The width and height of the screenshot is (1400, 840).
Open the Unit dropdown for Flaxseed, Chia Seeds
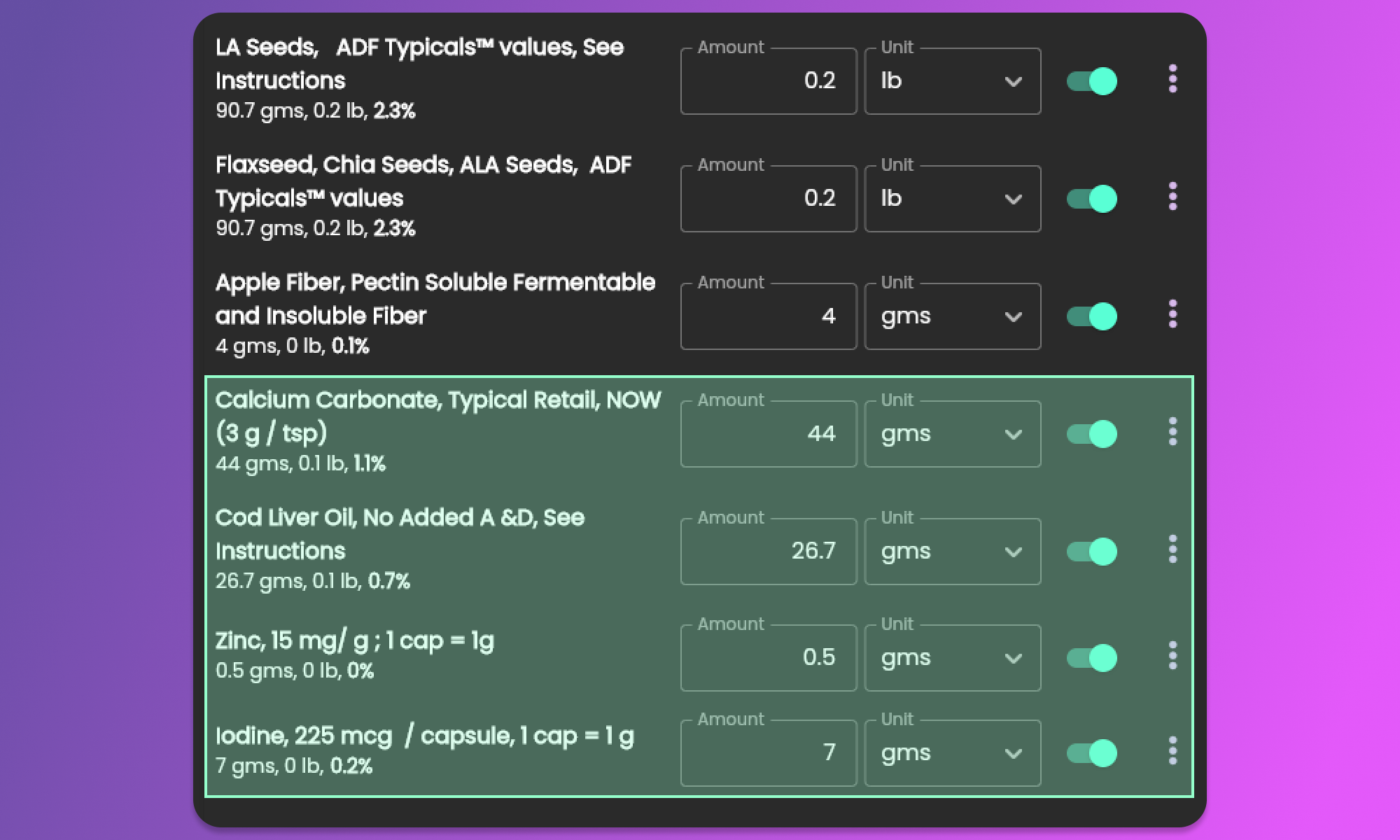[x=952, y=199]
